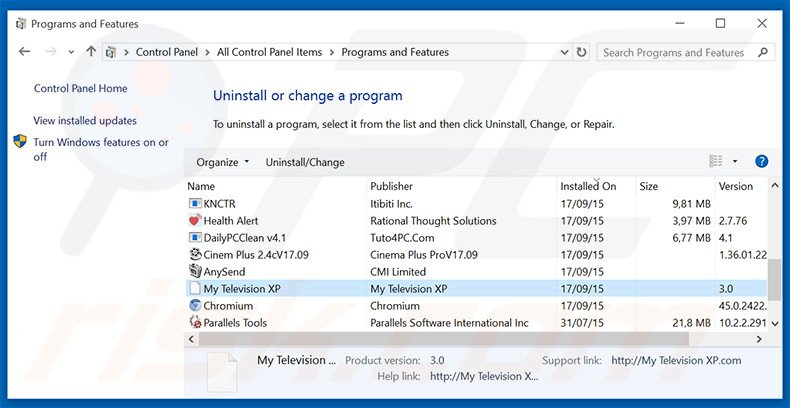The image size is (790, 408).
Task: Refresh the Programs and Features list
Action: pos(581,52)
